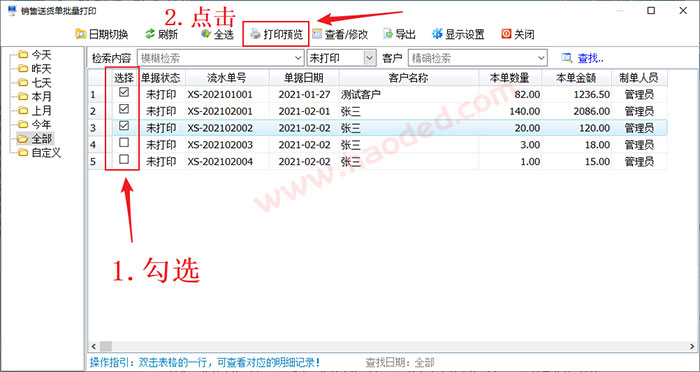Click the horizontal scrollbar right arrow

pyautogui.click(x=692, y=346)
